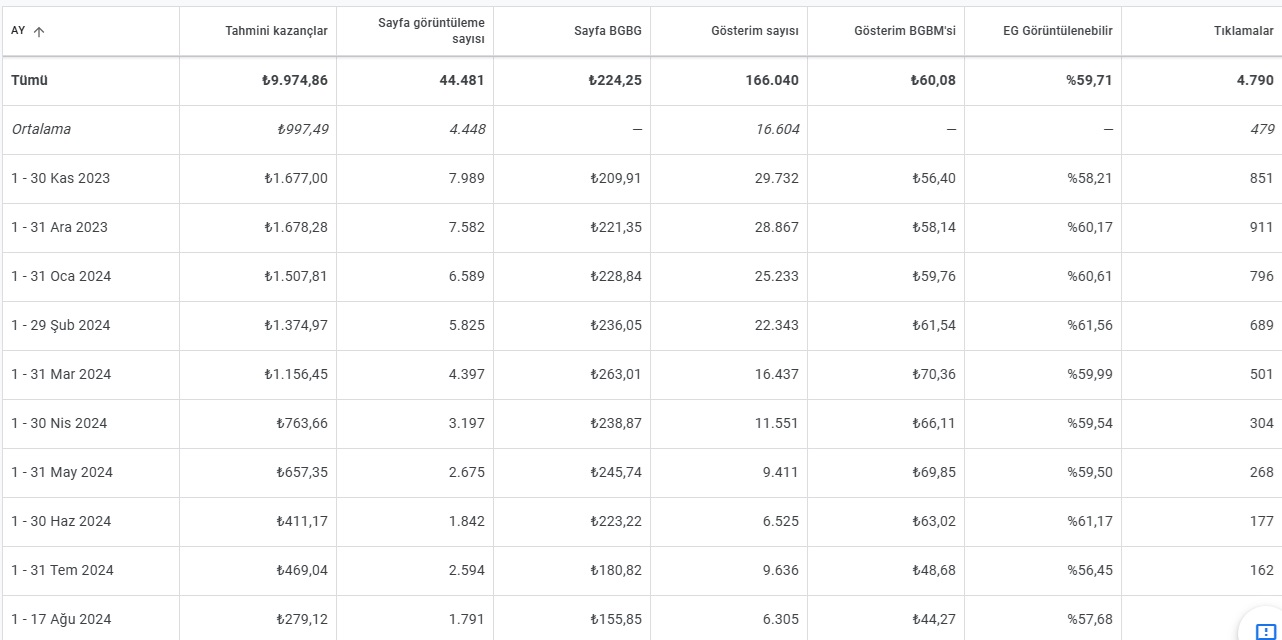Sort by Gösterim sayısı column header
The width and height of the screenshot is (1282, 640).
click(754, 31)
